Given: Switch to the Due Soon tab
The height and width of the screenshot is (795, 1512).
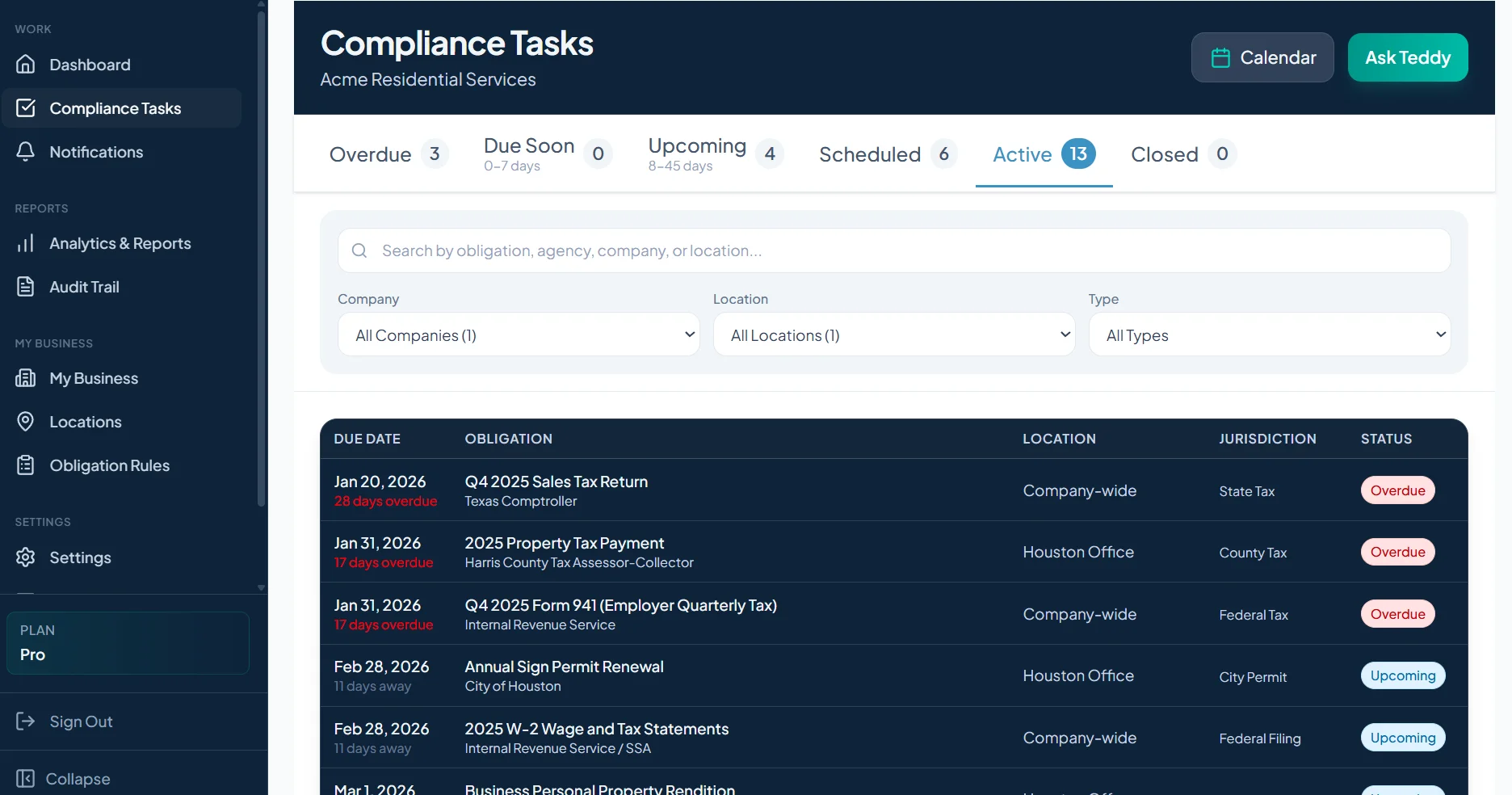Looking at the screenshot, I should (548, 154).
